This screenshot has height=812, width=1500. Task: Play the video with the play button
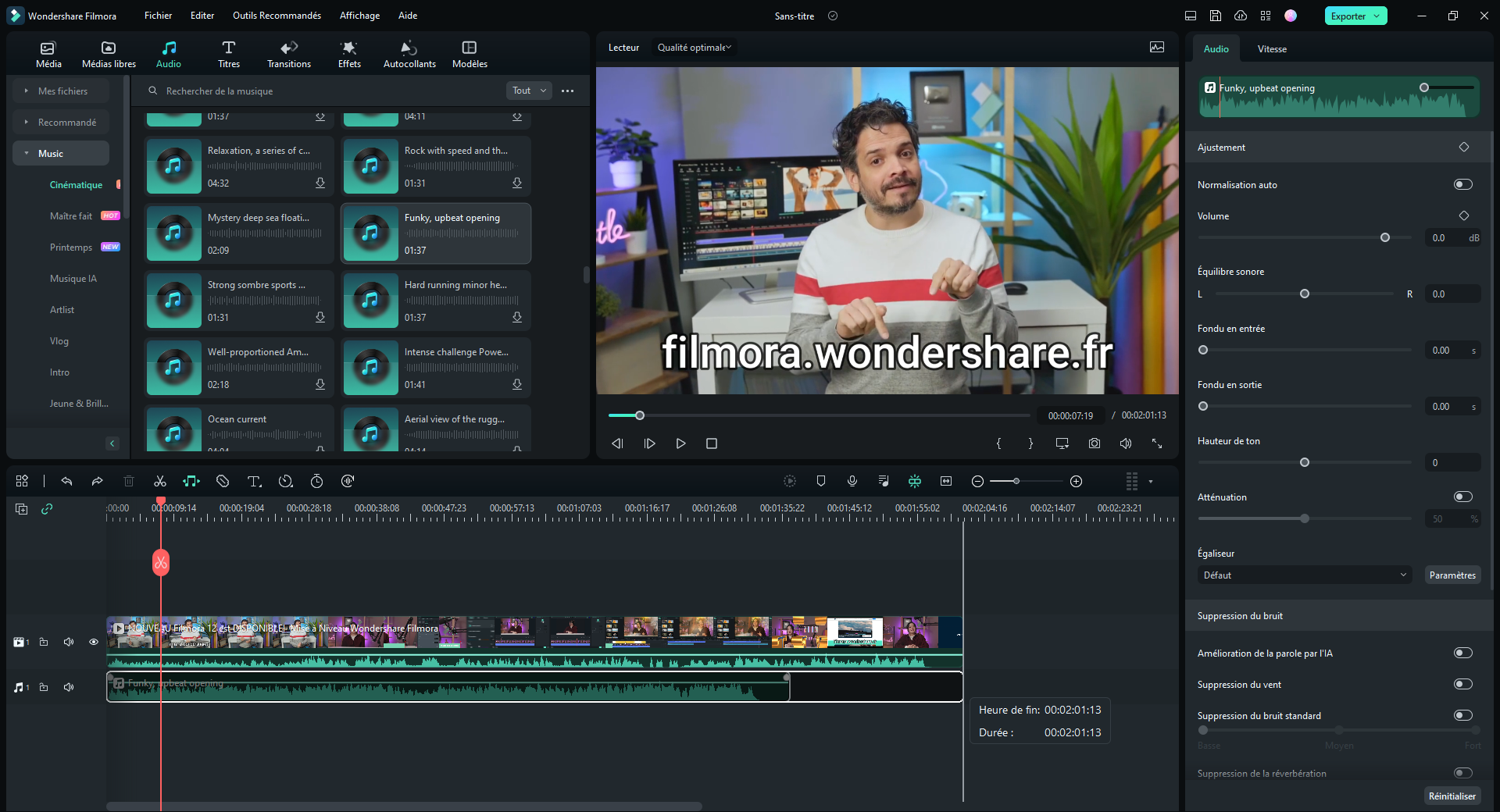pos(680,443)
